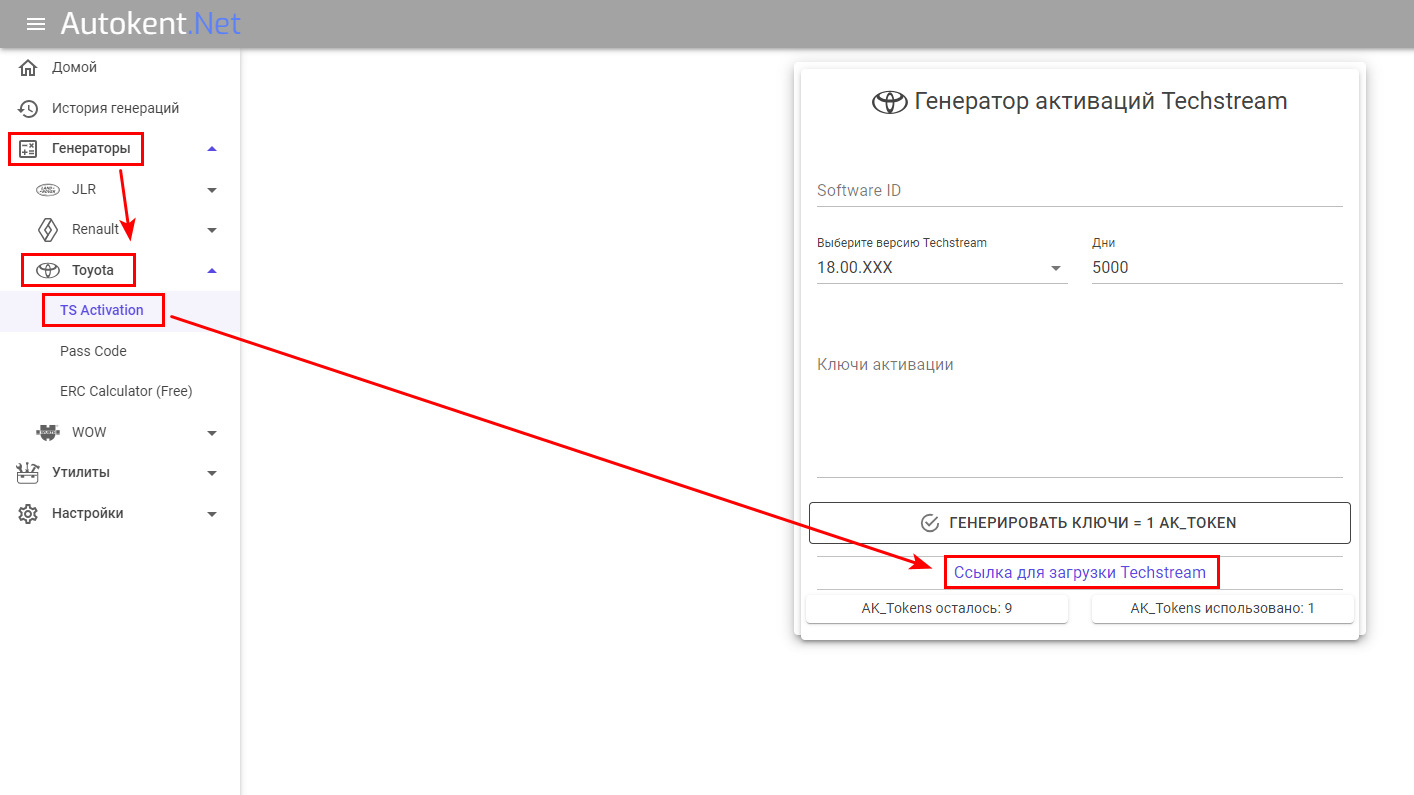
Task: Expand the Renault submenu arrow
Action: tap(211, 230)
